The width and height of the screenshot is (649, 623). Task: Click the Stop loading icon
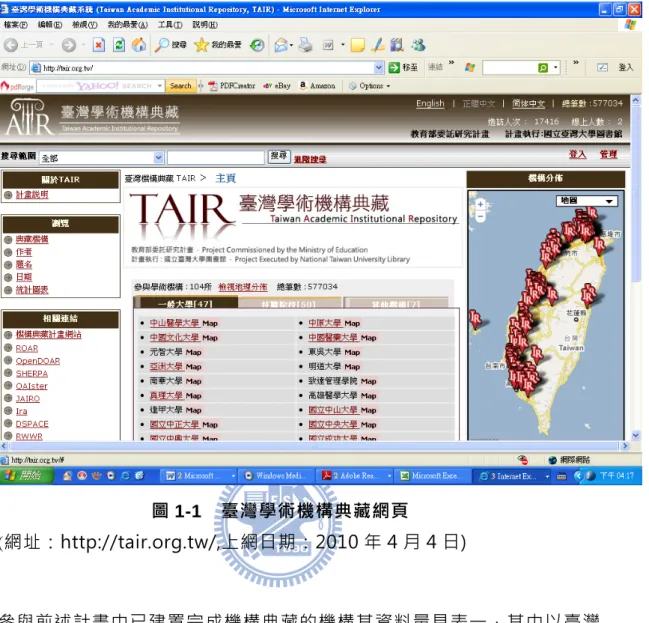(99, 45)
